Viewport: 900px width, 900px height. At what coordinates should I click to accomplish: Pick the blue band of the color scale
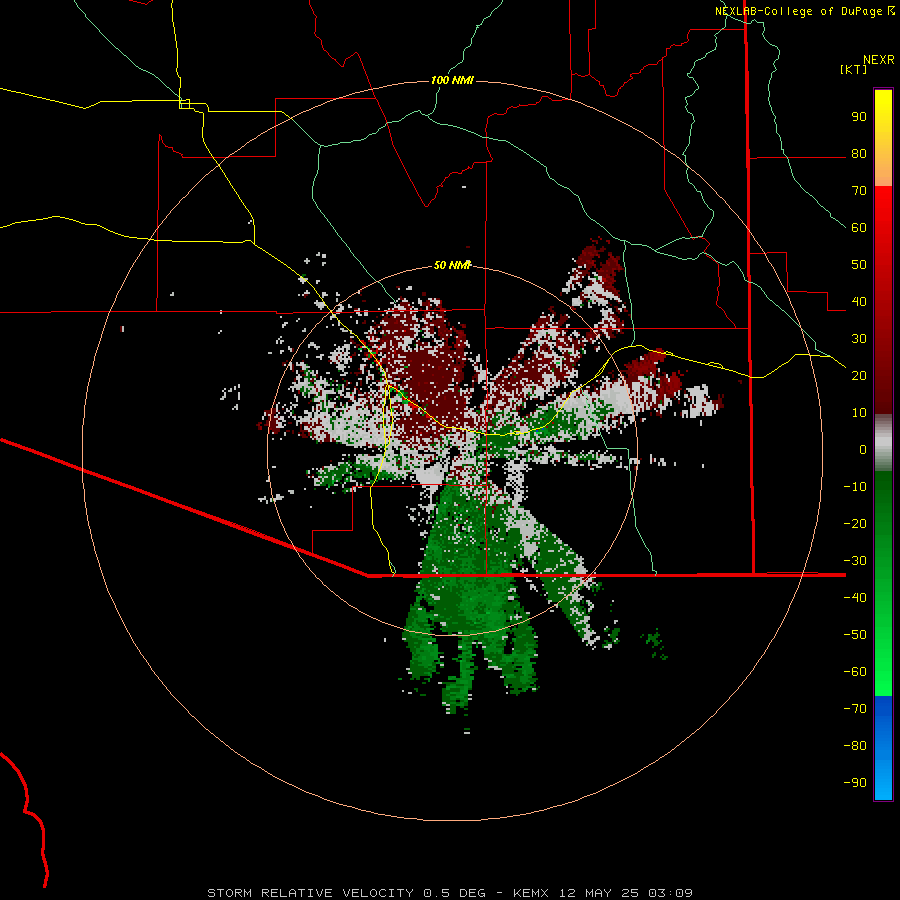[883, 748]
